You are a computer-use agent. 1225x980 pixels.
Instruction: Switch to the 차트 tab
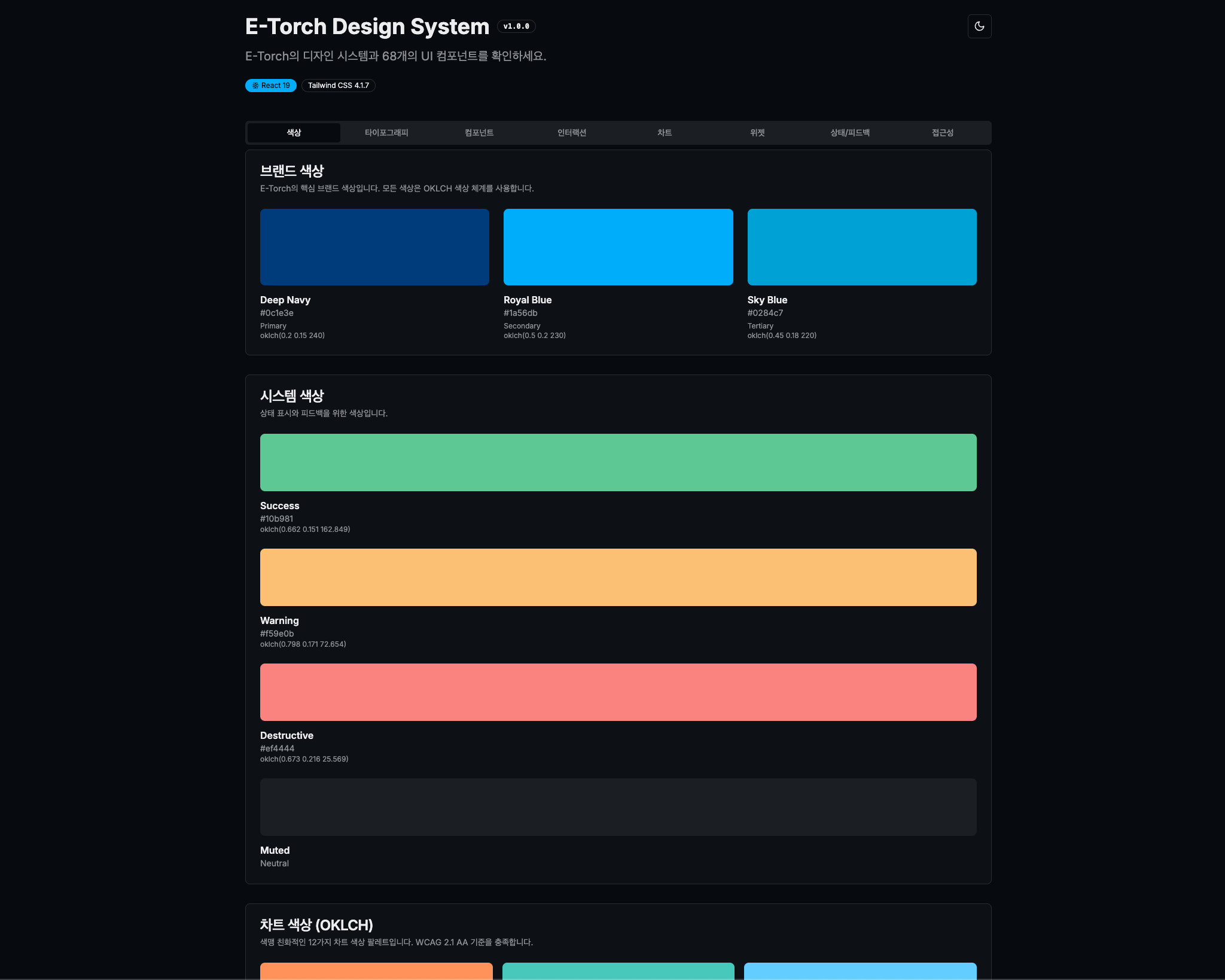[x=665, y=133]
